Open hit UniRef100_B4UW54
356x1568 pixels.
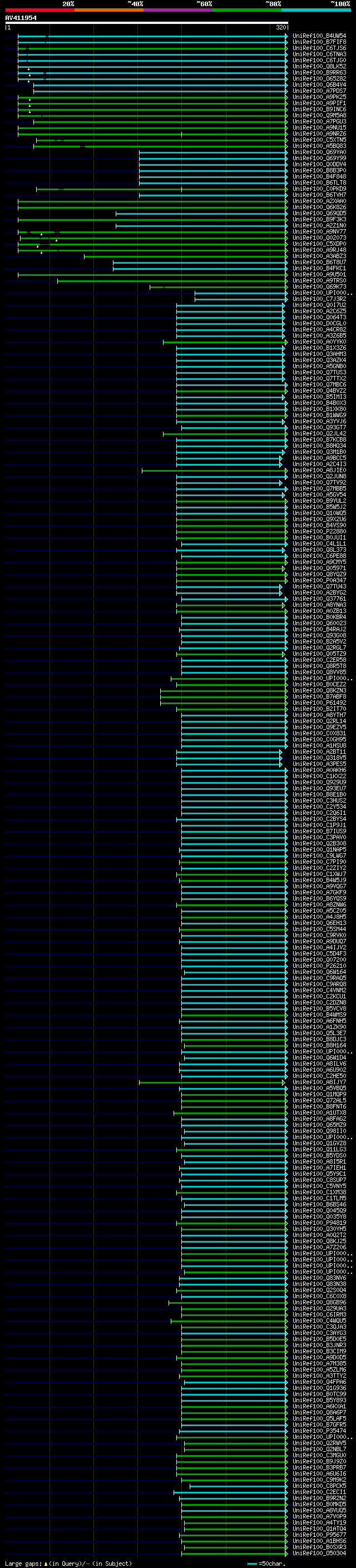(319, 36)
